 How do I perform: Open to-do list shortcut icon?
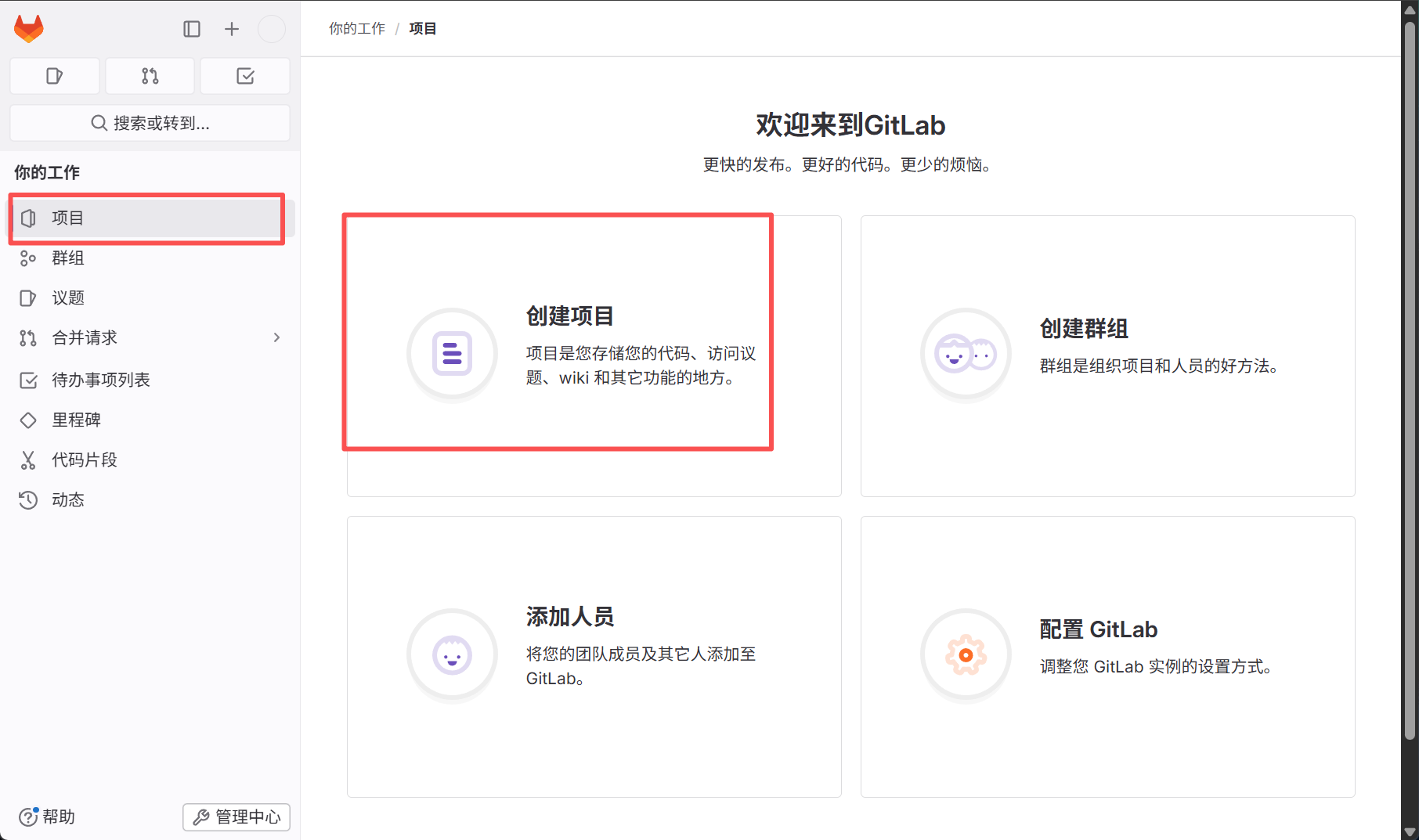(245, 76)
